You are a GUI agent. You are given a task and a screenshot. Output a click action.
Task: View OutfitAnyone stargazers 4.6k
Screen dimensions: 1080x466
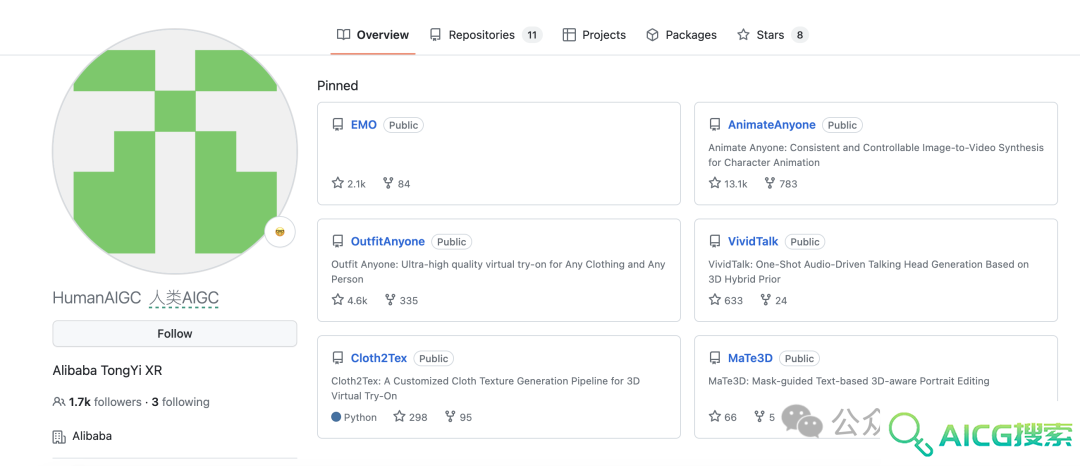349,300
